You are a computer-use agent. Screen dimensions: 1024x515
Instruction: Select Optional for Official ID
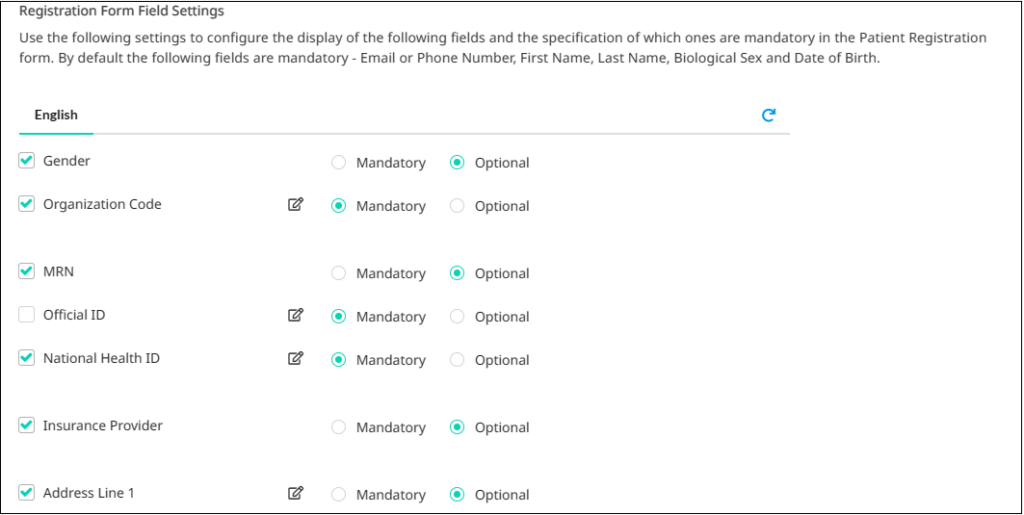457,317
